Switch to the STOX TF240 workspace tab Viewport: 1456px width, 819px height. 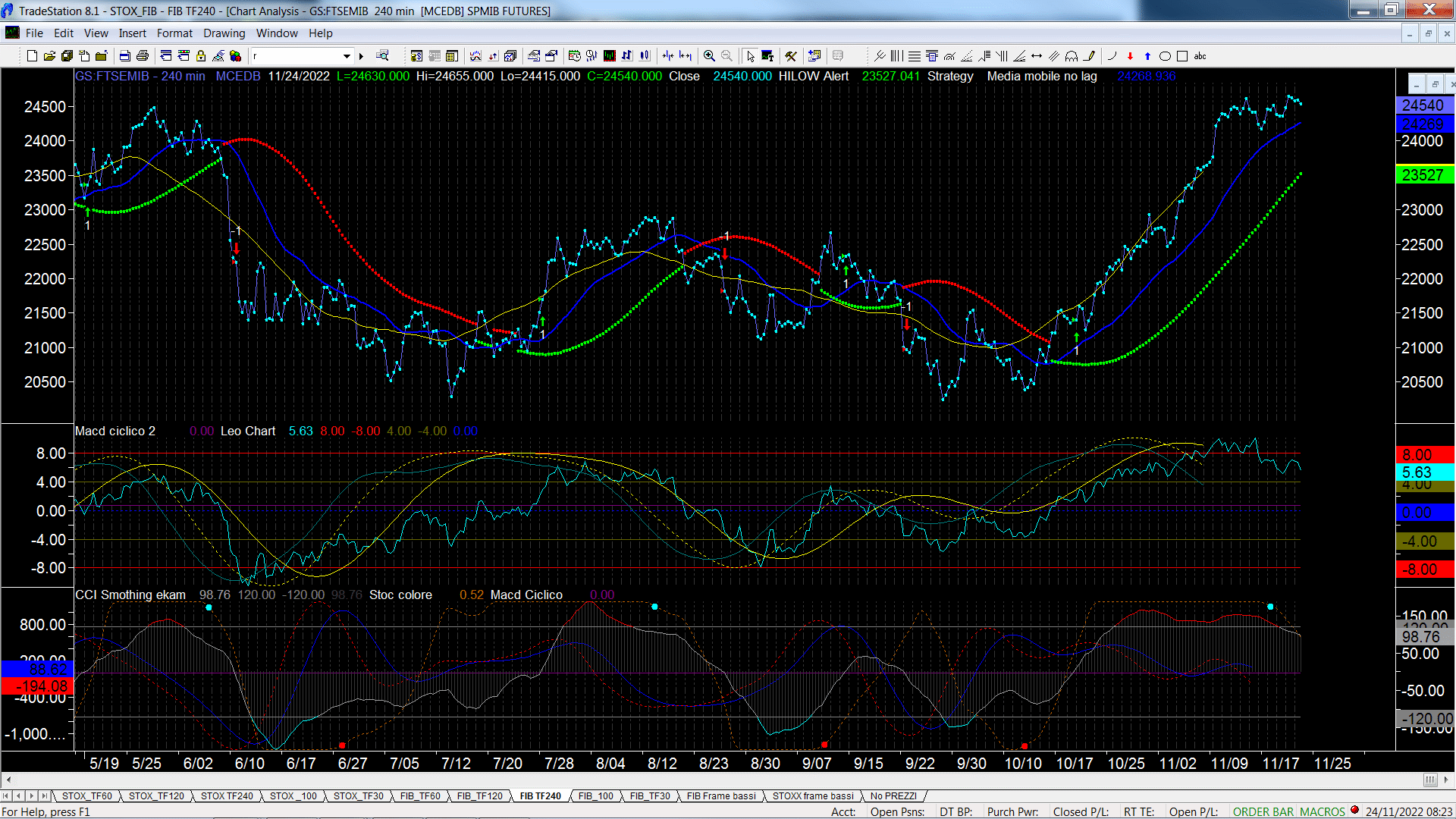click(x=227, y=795)
